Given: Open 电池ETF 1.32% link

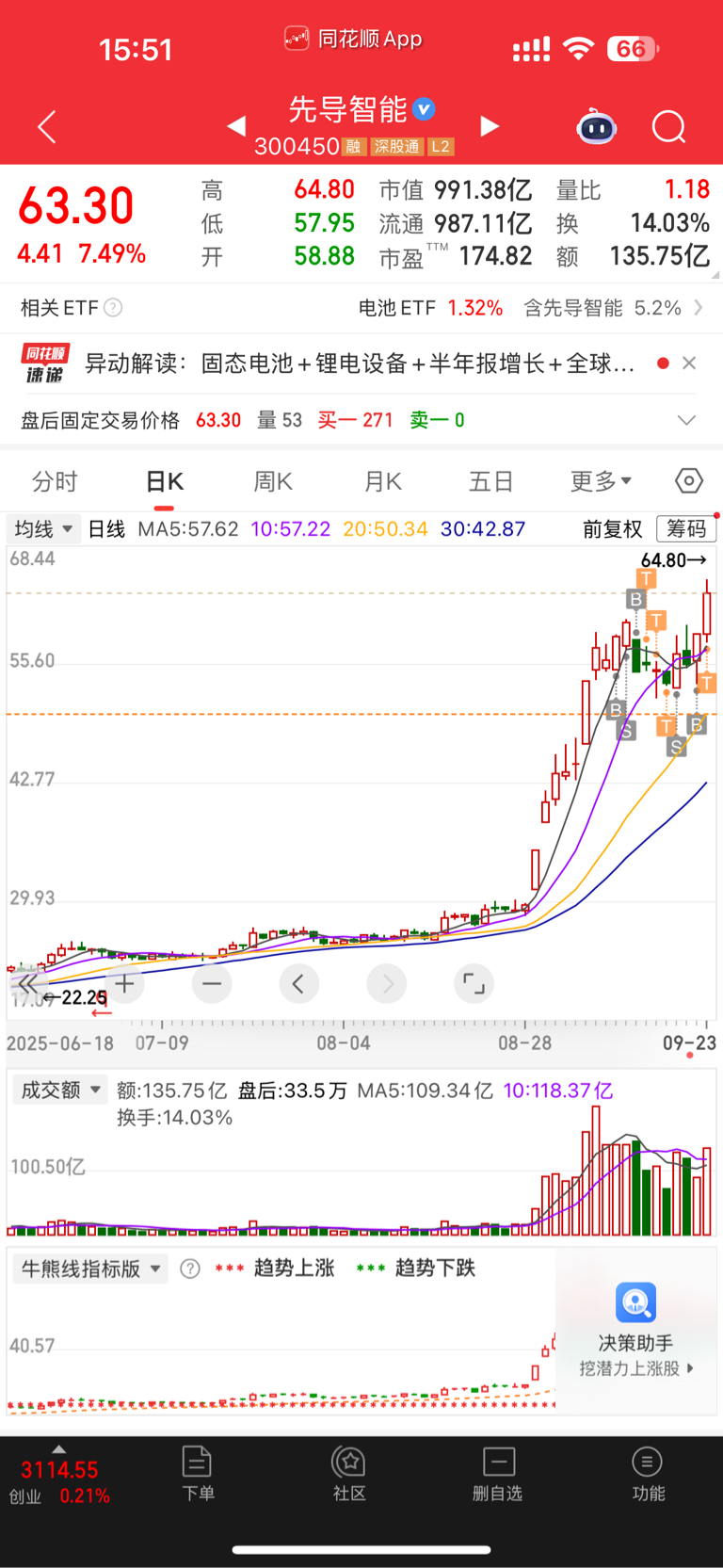Looking at the screenshot, I should point(431,308).
